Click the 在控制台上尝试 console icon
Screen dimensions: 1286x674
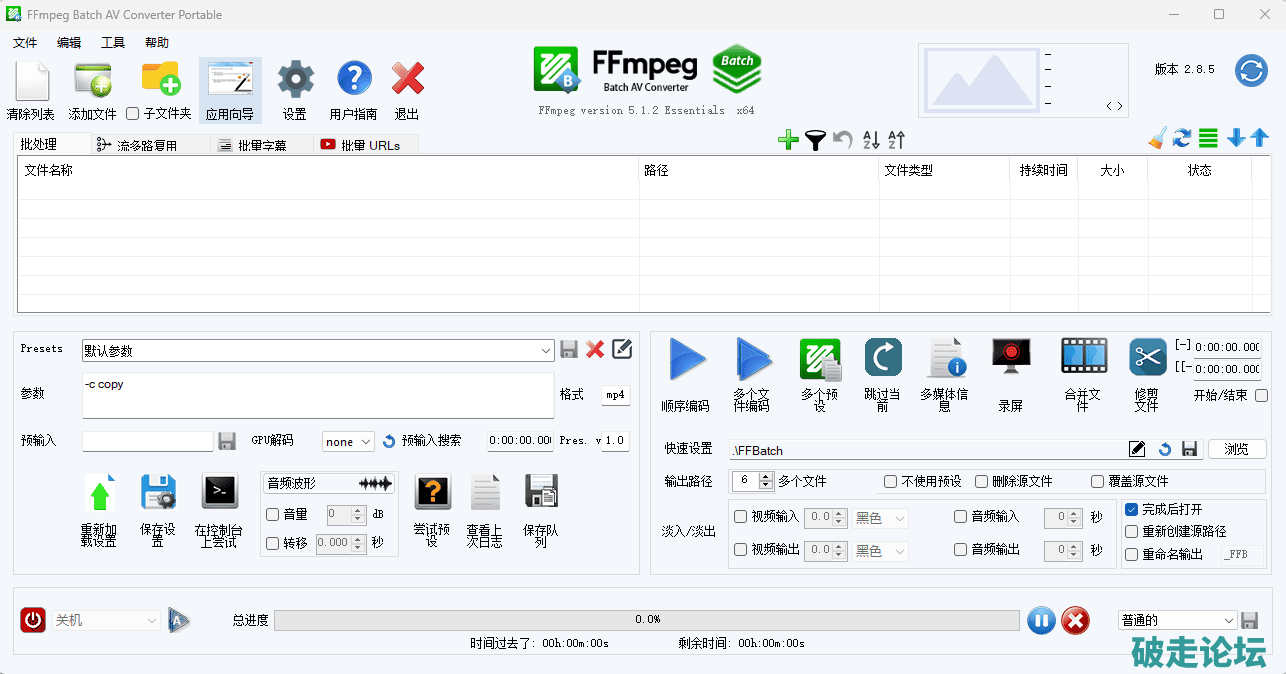coord(219,492)
